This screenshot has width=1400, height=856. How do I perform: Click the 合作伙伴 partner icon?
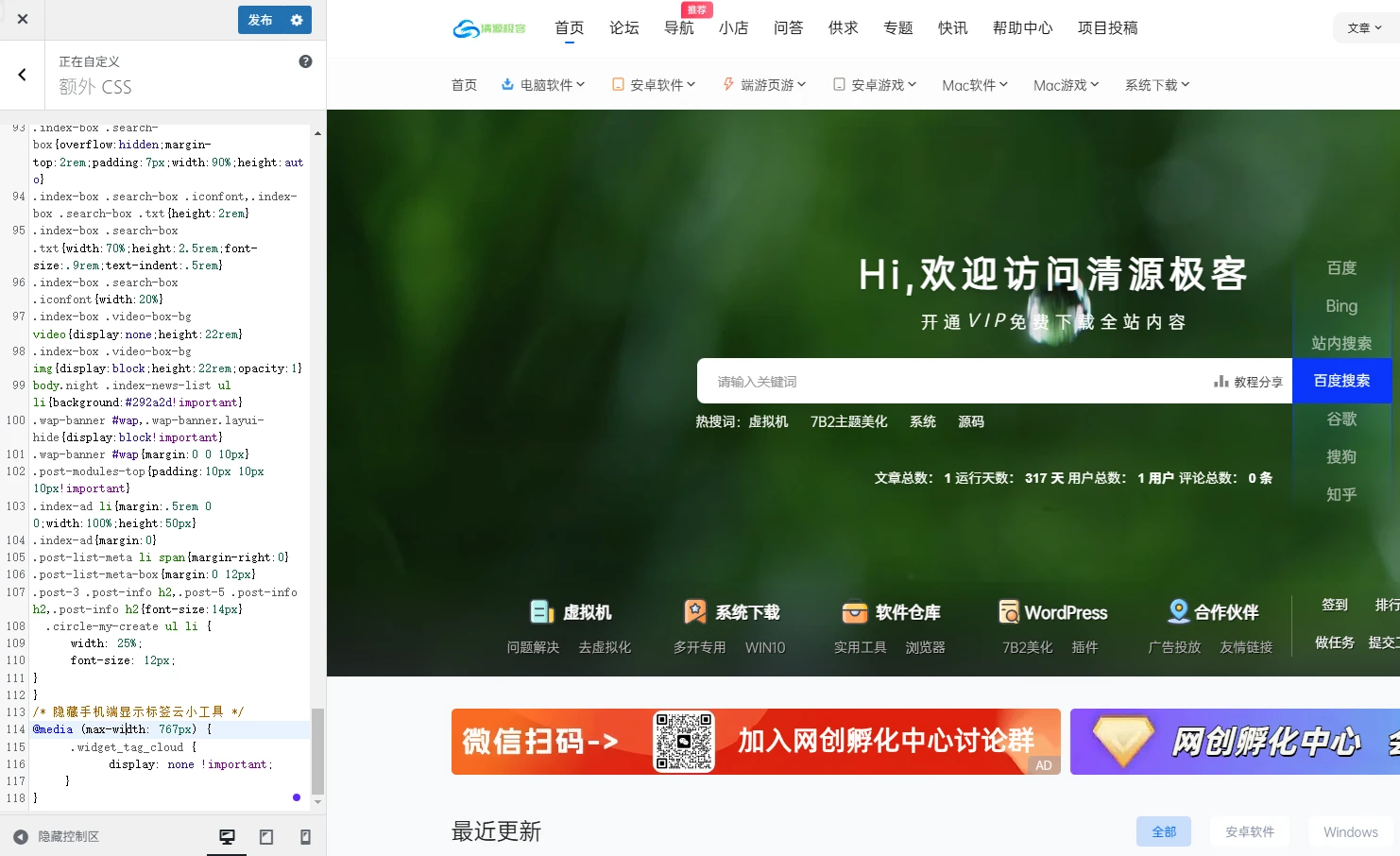[x=1178, y=611]
